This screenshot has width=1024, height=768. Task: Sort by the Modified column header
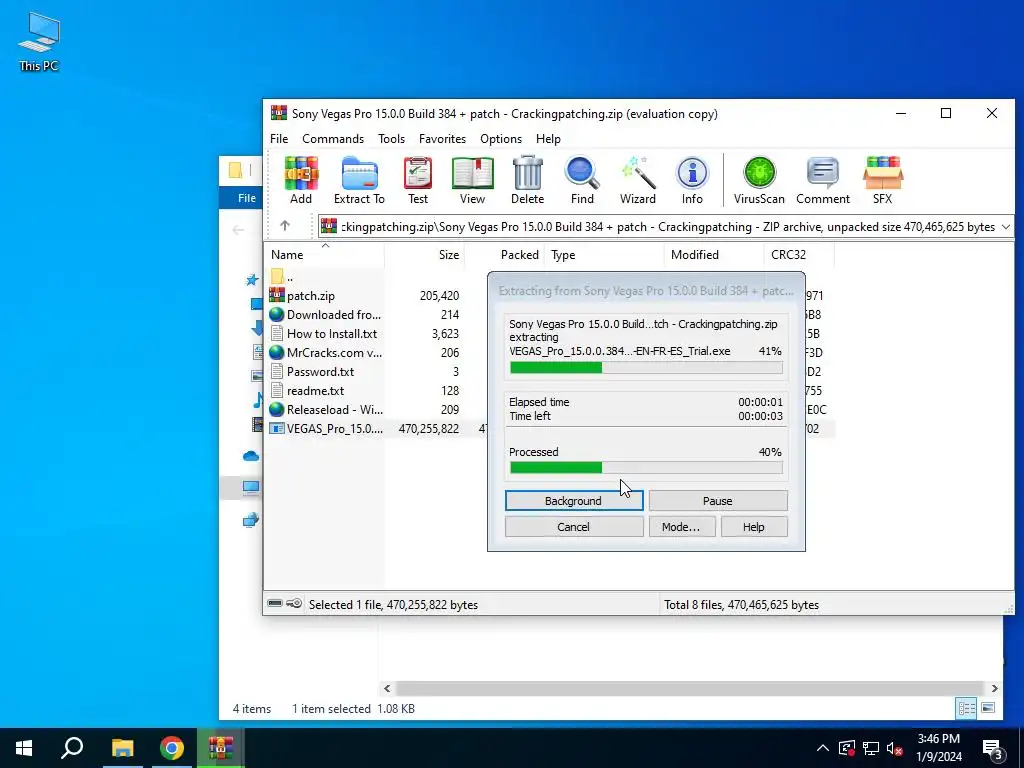point(714,255)
